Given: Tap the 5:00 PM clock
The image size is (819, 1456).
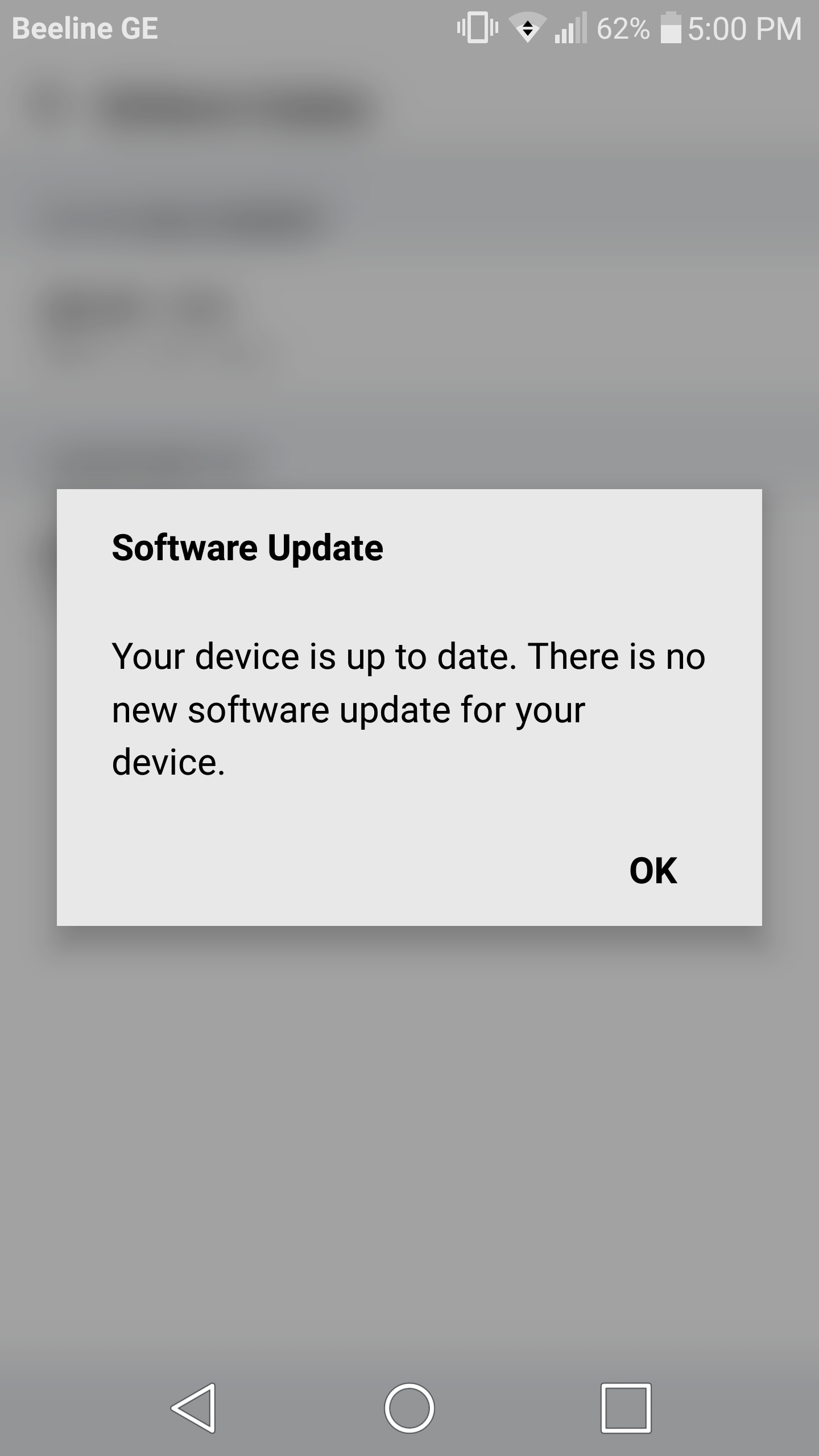Looking at the screenshot, I should click(x=744, y=28).
